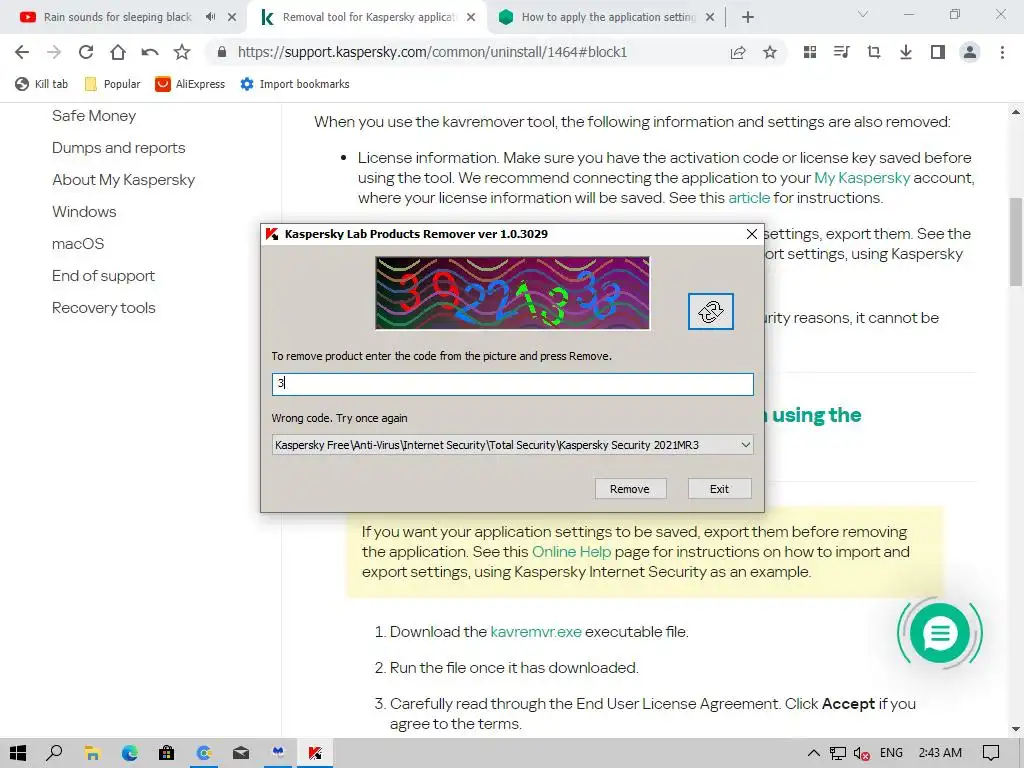Viewport: 1024px width, 768px height.
Task: Open About My Kaspersky in the sidebar
Action: (123, 180)
